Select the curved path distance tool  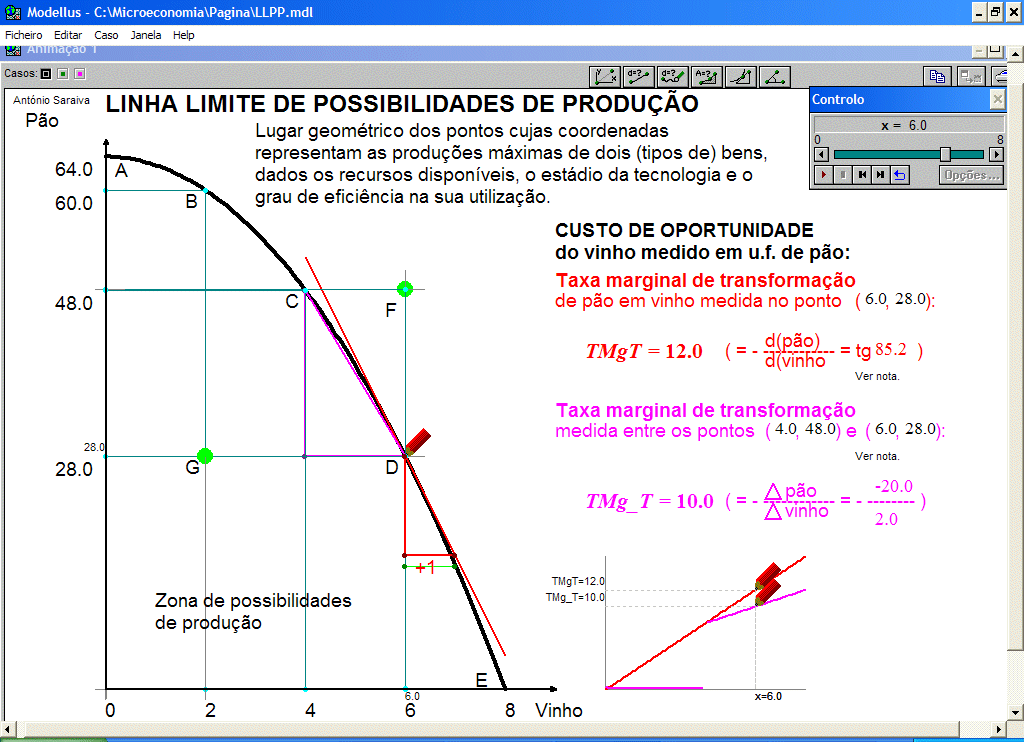point(673,75)
